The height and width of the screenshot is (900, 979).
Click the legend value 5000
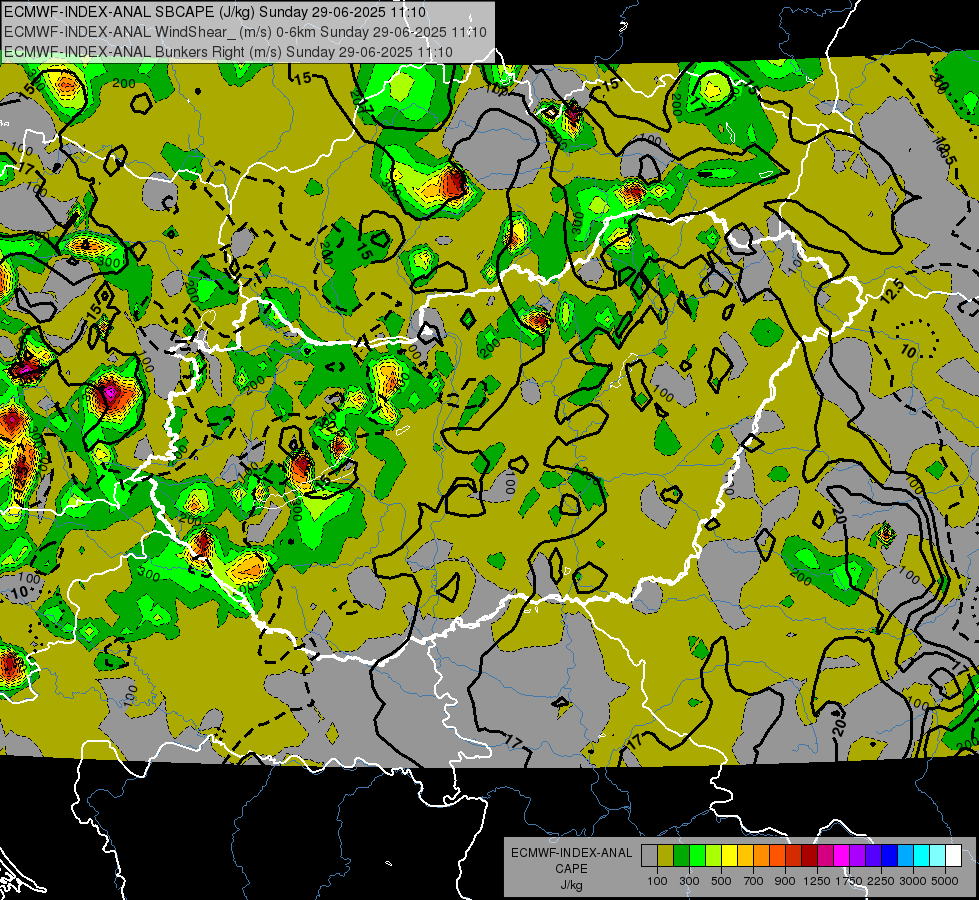[945, 881]
